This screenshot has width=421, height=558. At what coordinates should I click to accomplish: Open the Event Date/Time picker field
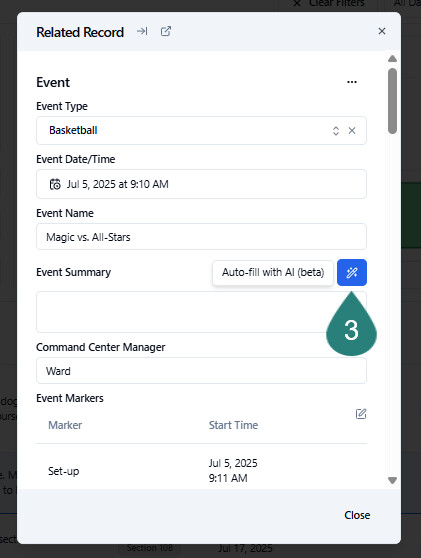click(x=201, y=184)
